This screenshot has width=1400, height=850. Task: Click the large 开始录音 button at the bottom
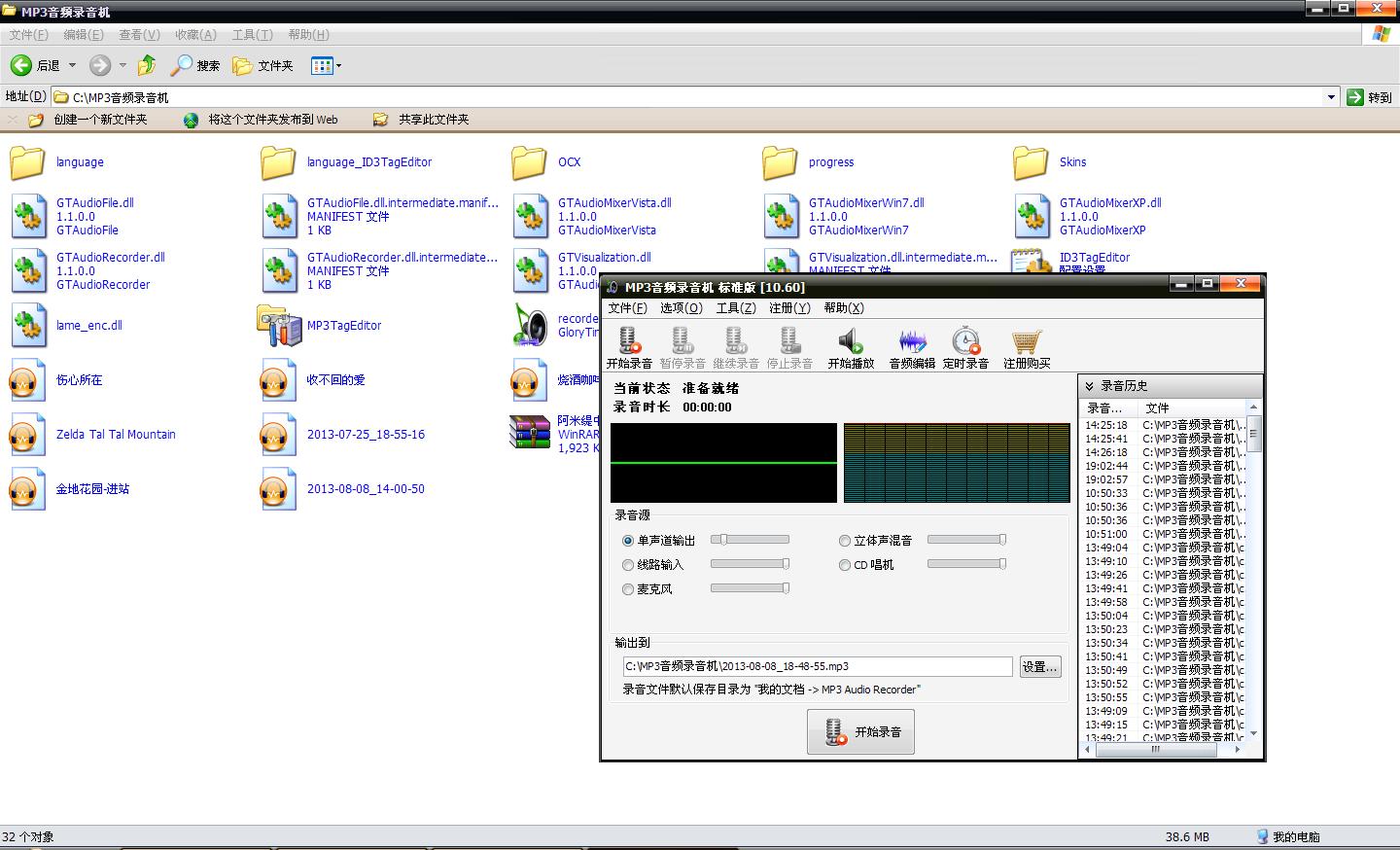click(x=860, y=732)
